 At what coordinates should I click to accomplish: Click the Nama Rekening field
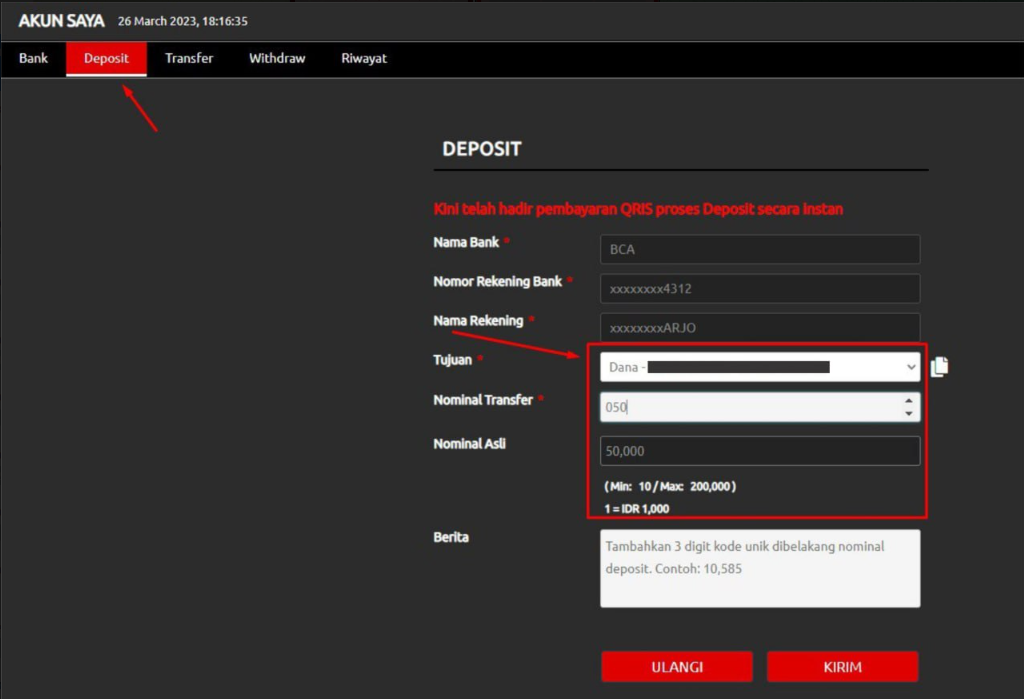pos(759,327)
